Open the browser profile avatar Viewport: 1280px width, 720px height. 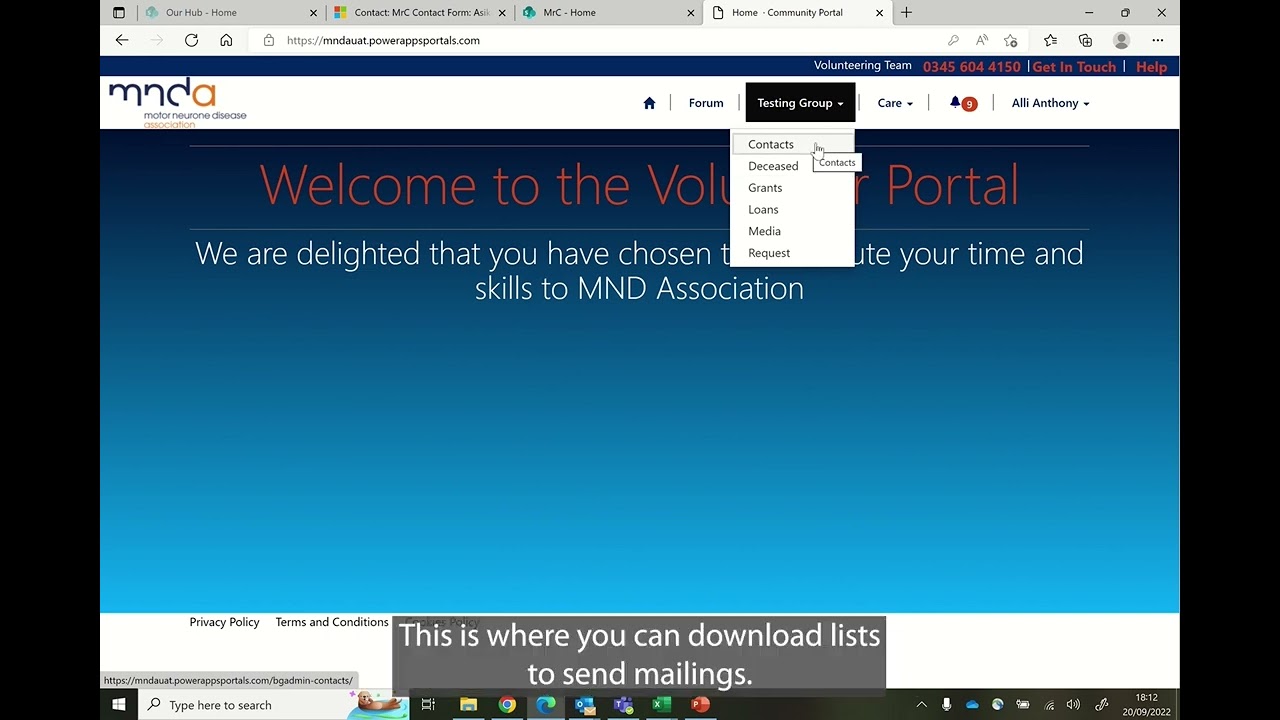pyautogui.click(x=1121, y=40)
